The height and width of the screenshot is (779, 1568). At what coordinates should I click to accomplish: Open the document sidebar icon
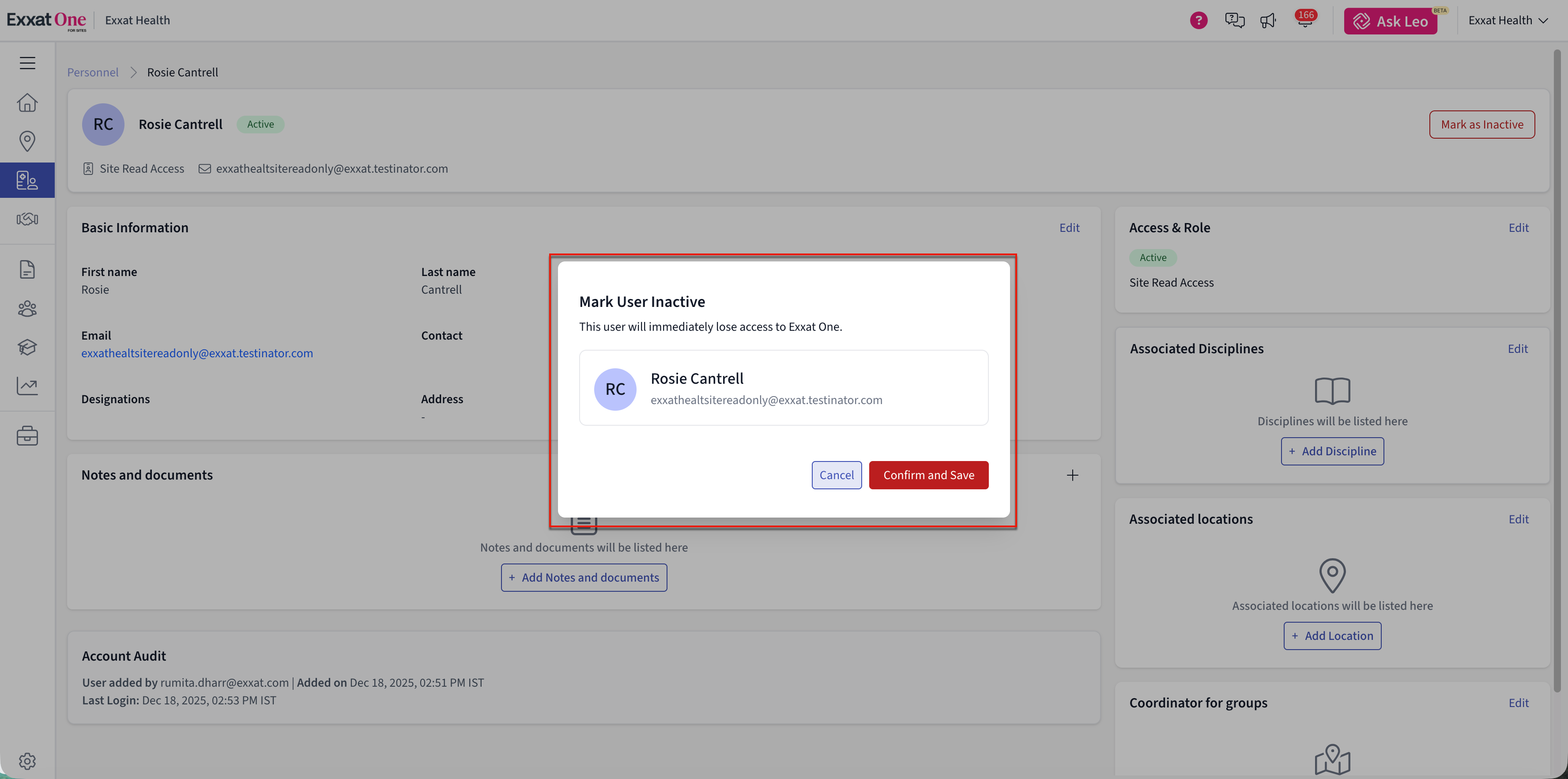click(x=27, y=269)
